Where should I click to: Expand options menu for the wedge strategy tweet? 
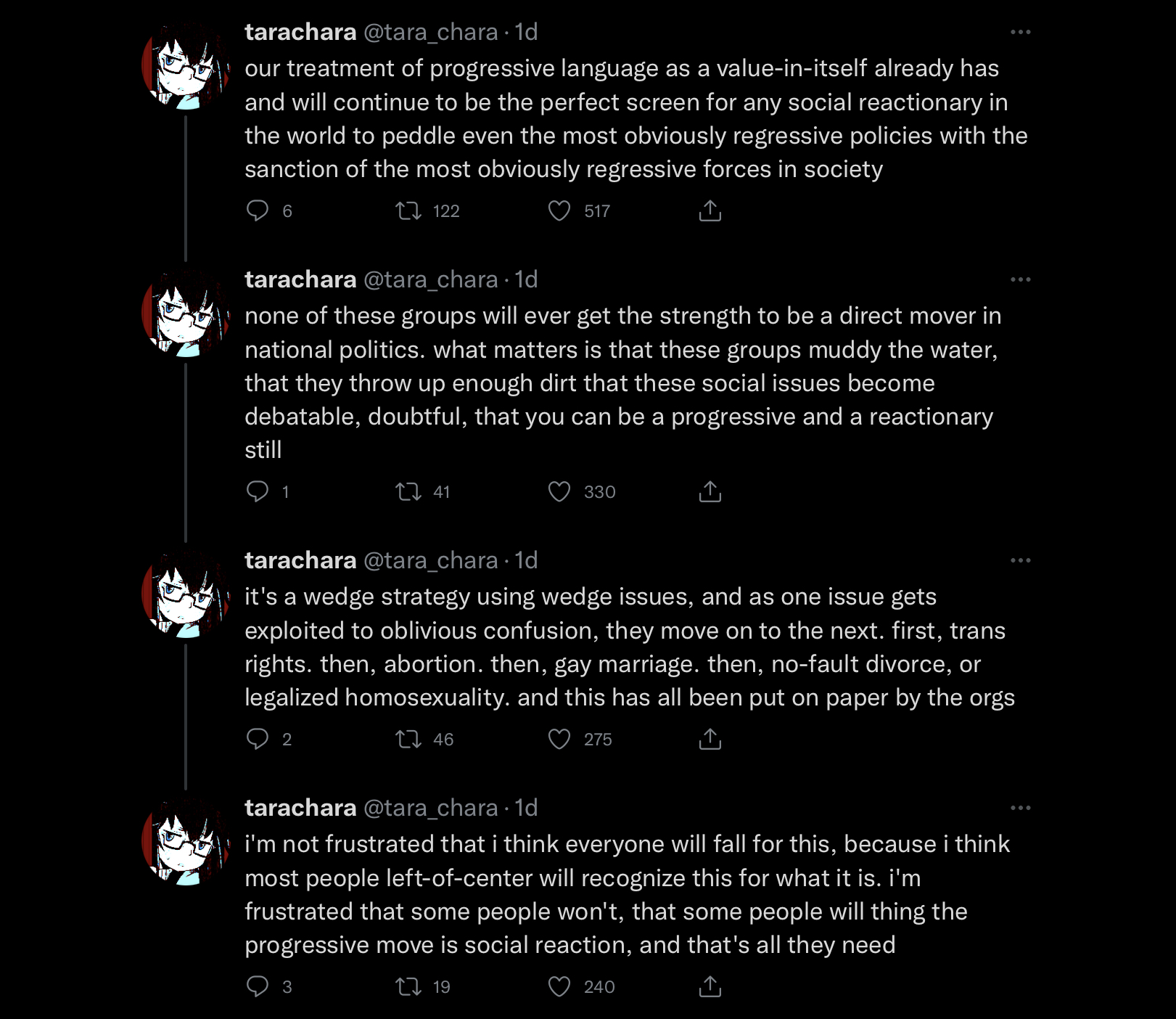point(1021,560)
